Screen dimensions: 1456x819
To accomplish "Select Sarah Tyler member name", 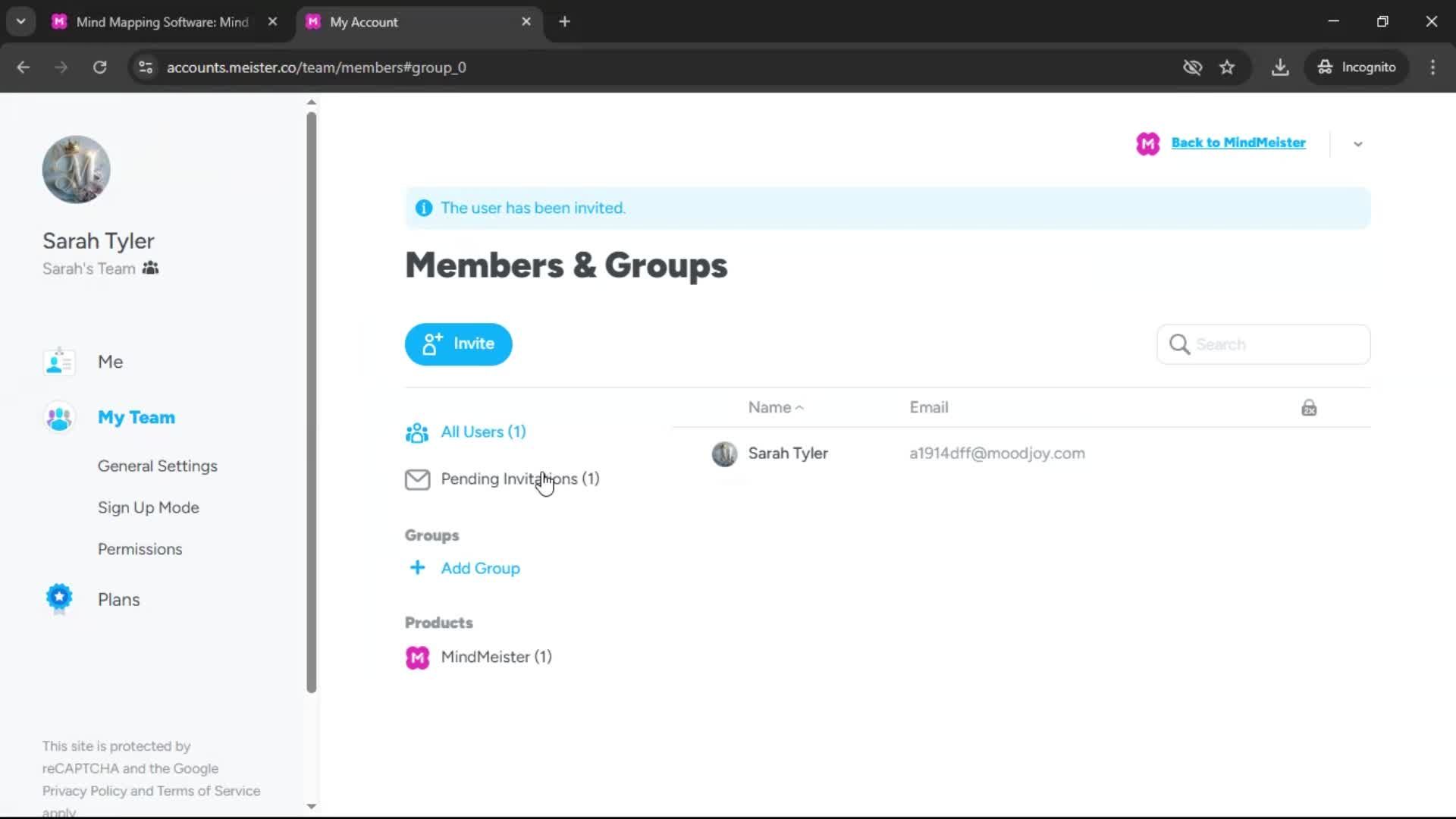I will click(x=788, y=453).
